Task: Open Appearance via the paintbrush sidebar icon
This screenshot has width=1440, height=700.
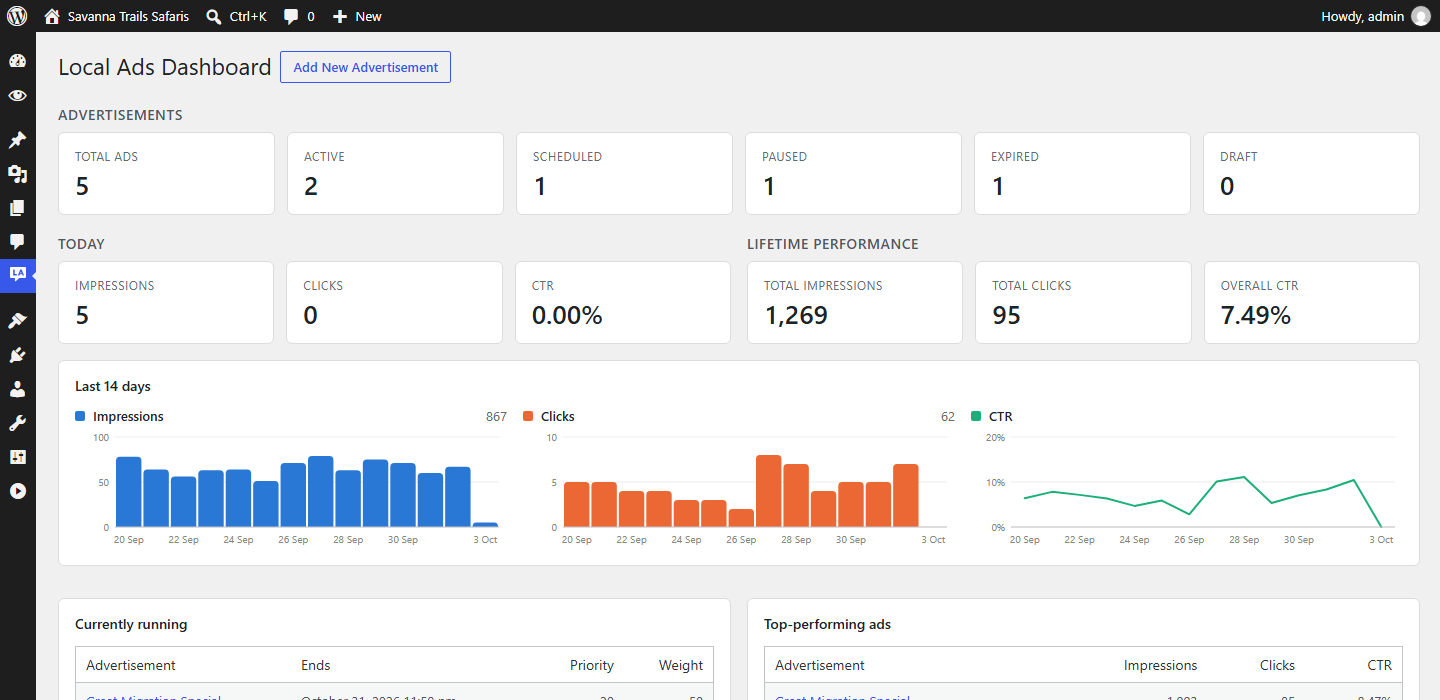Action: pyautogui.click(x=17, y=321)
